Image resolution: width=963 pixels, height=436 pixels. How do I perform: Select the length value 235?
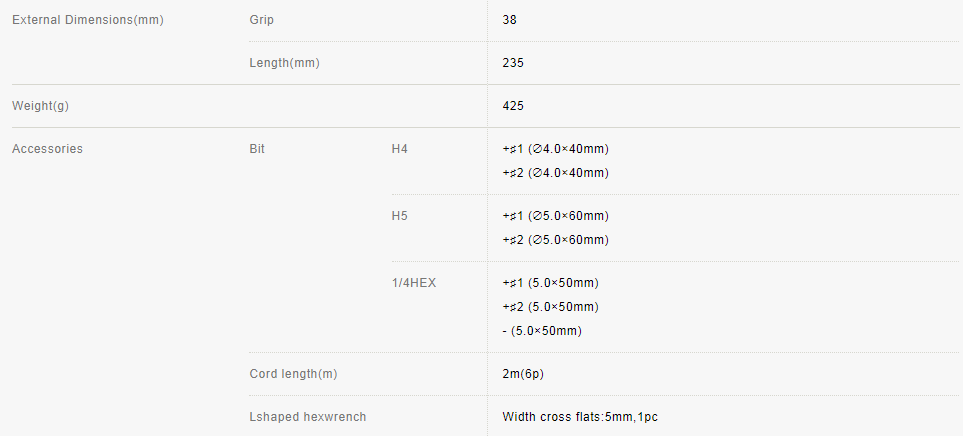coord(513,63)
